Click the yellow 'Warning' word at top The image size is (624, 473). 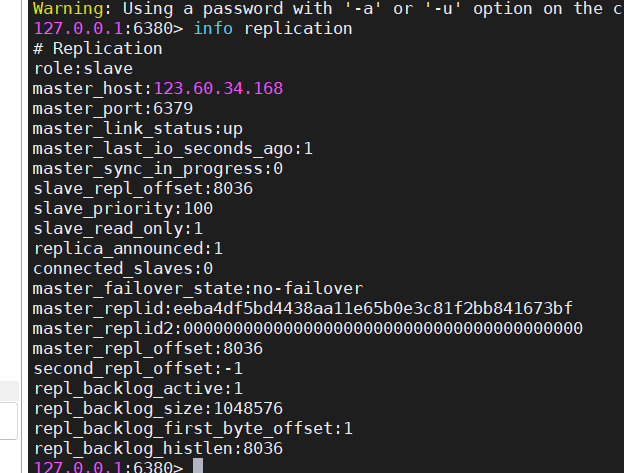[x=68, y=8]
